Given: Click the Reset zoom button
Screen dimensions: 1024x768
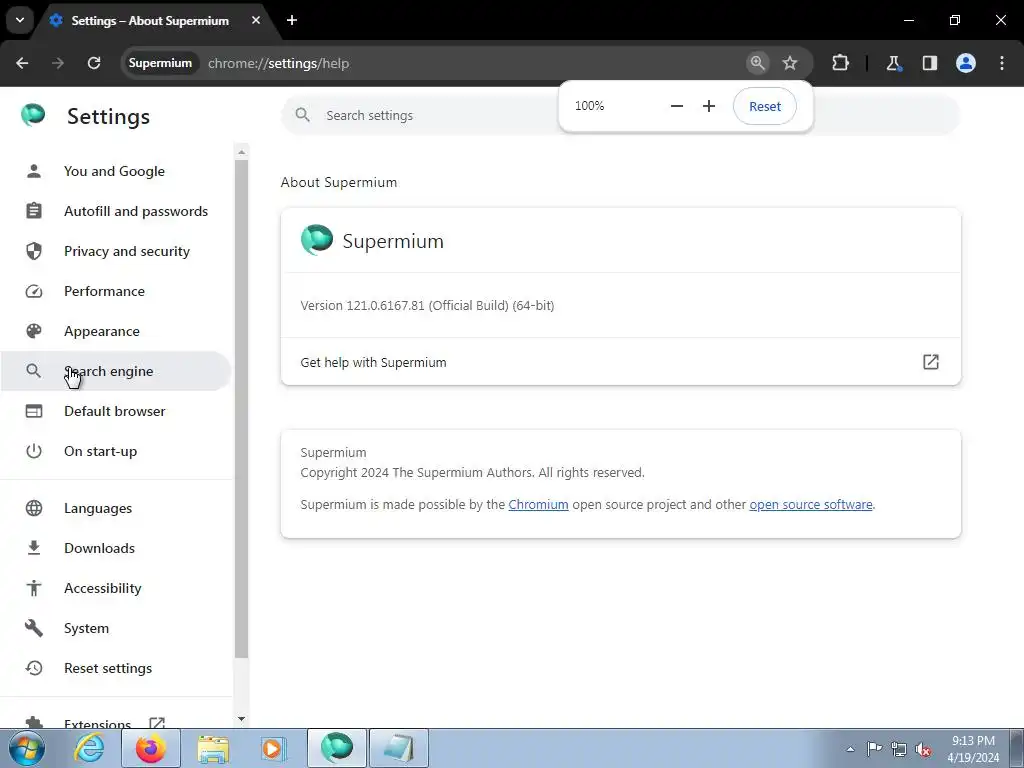Looking at the screenshot, I should pyautogui.click(x=765, y=106).
